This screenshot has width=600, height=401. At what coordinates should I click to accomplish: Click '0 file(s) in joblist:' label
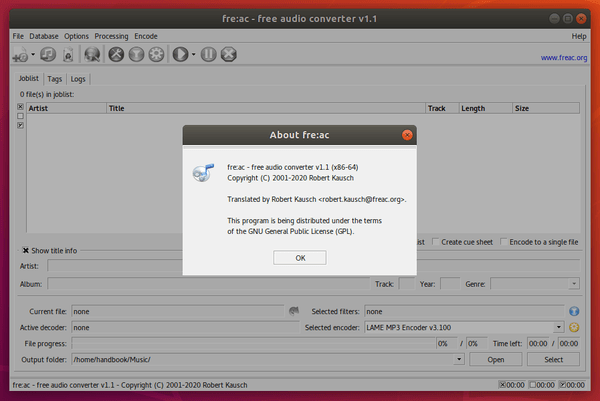(47, 94)
